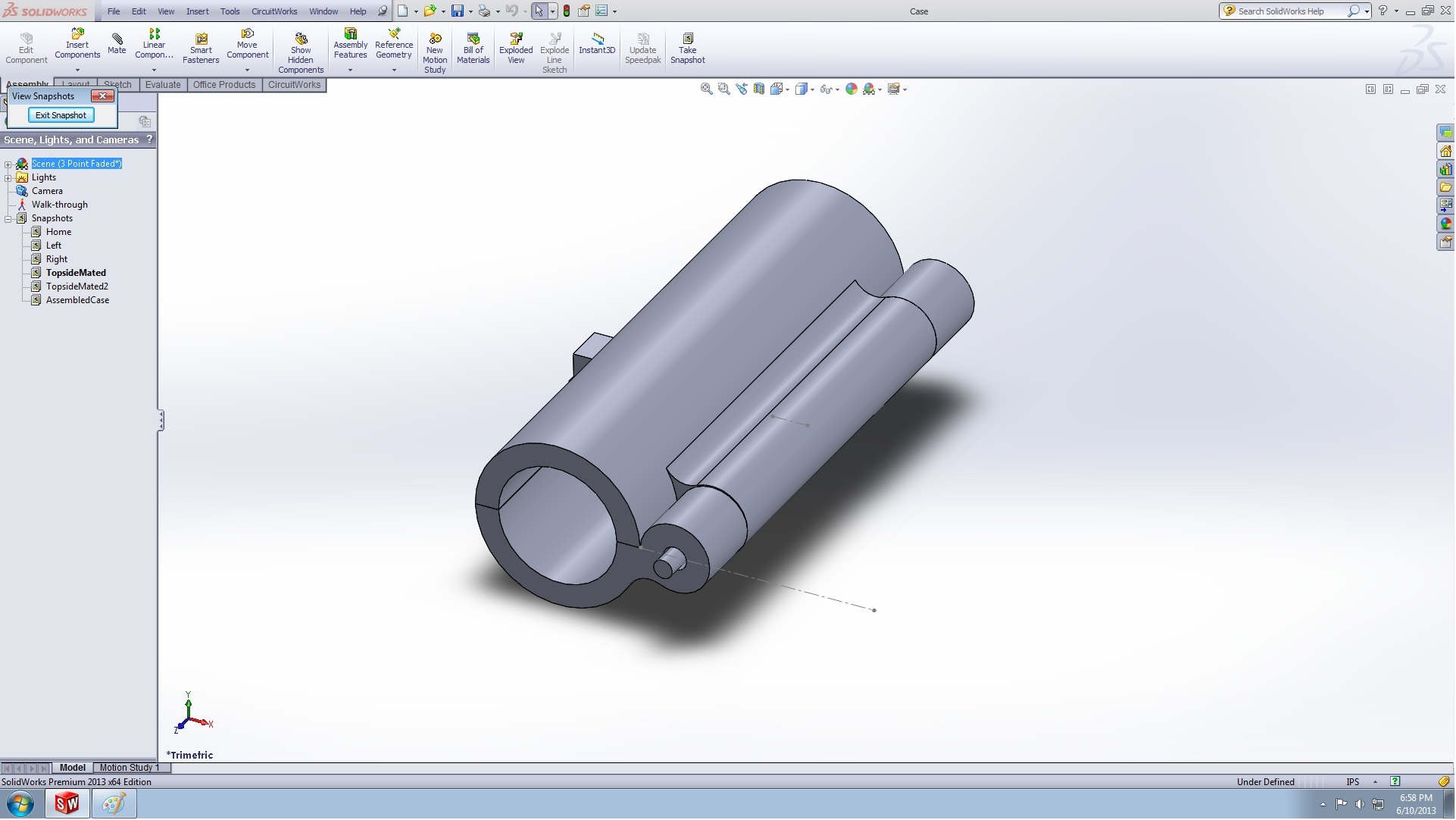The image size is (1456, 820).
Task: Click the Exit Snapshot button
Action: (61, 115)
